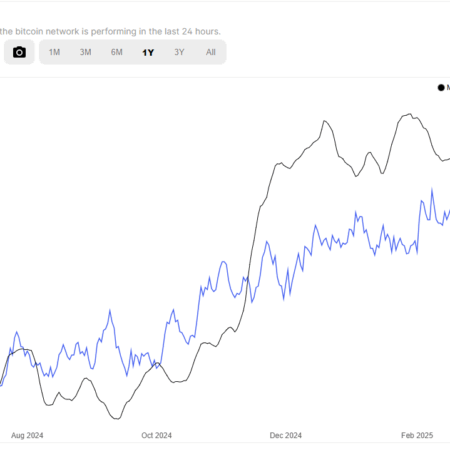Screen dimensions: 450x450
Task: Toggle the black legend dot series
Action: click(441, 88)
